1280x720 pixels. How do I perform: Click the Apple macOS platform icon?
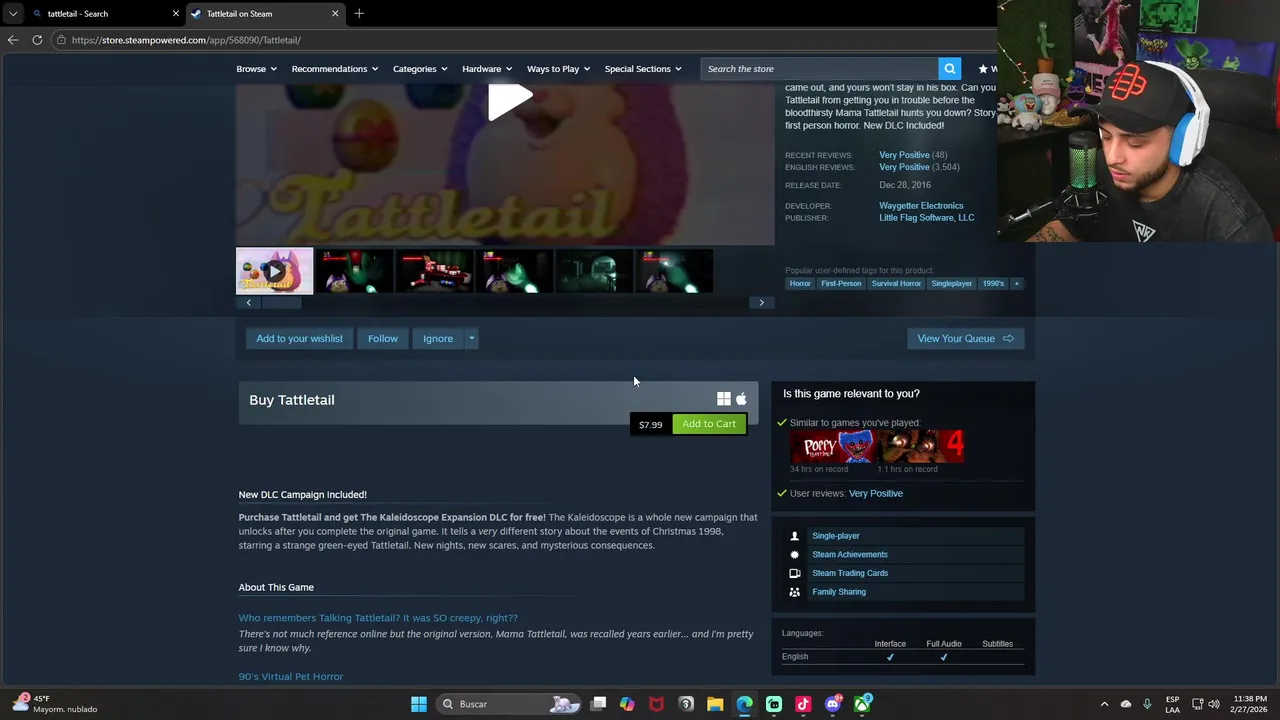click(x=741, y=399)
